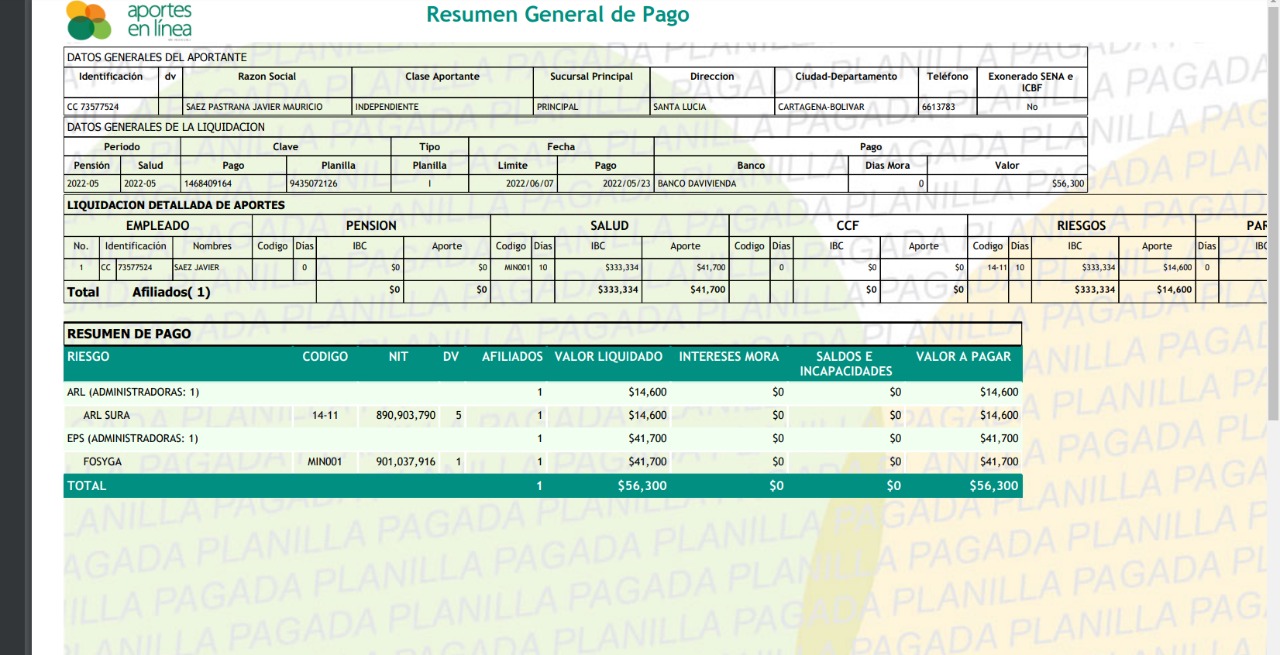Click the INTERESES MORA column header
The height and width of the screenshot is (655, 1280).
click(728, 357)
